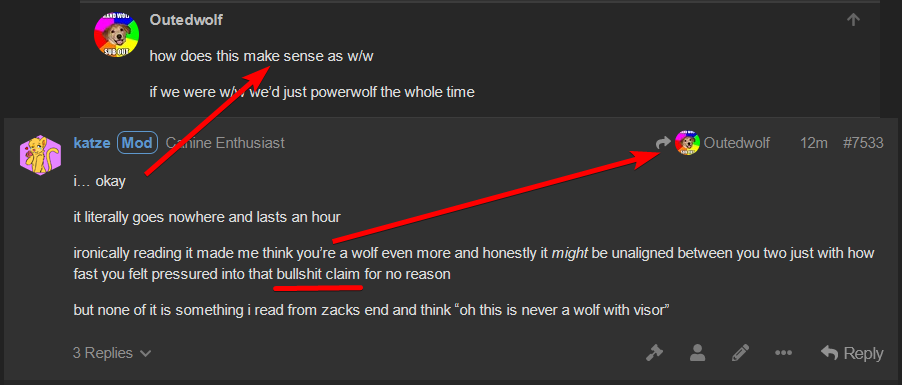This screenshot has width=902, height=385.
Task: Click the curved reply-to arrow beside Outedwolf
Action: [x=663, y=142]
